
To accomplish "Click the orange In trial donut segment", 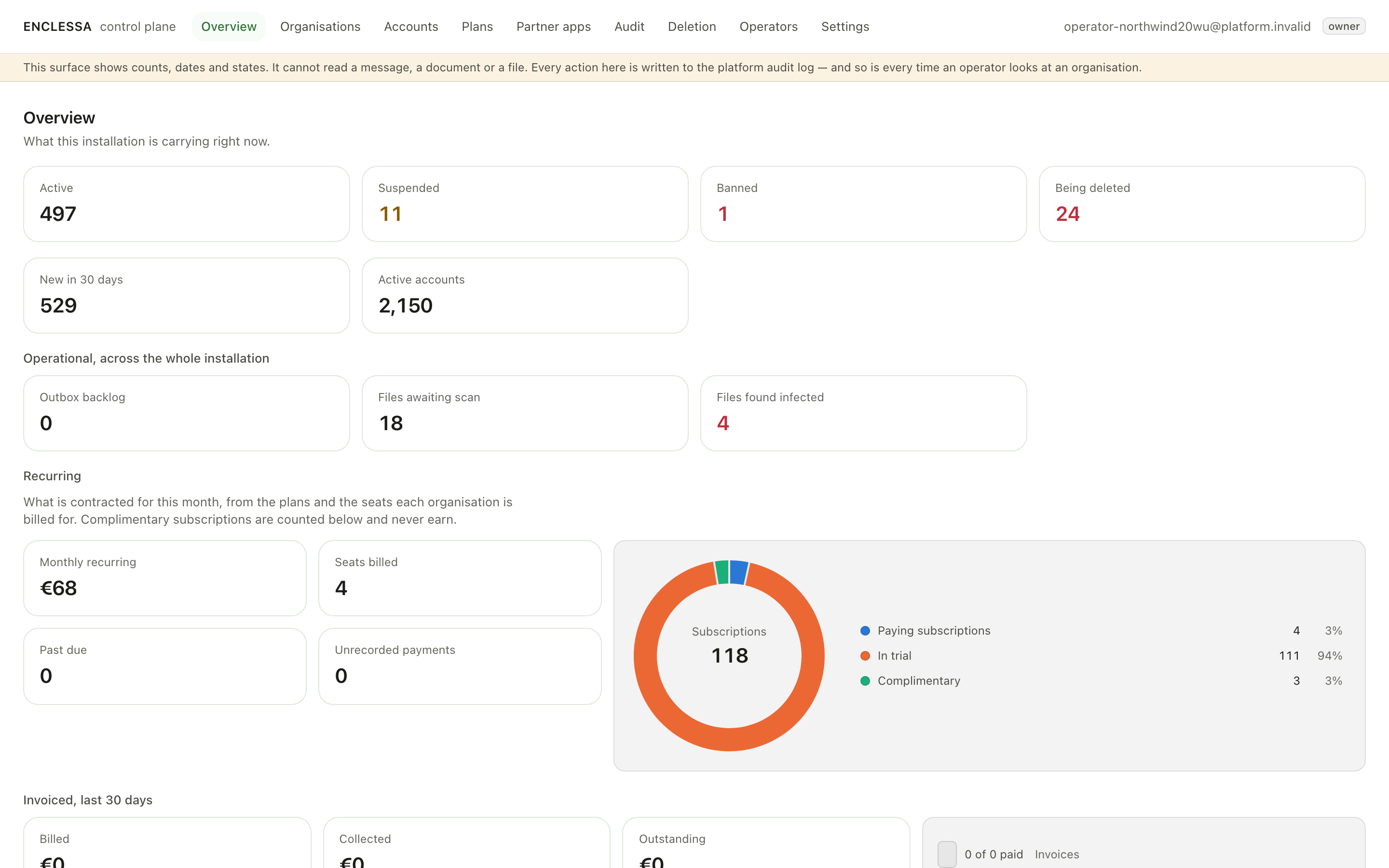I will [729, 739].
